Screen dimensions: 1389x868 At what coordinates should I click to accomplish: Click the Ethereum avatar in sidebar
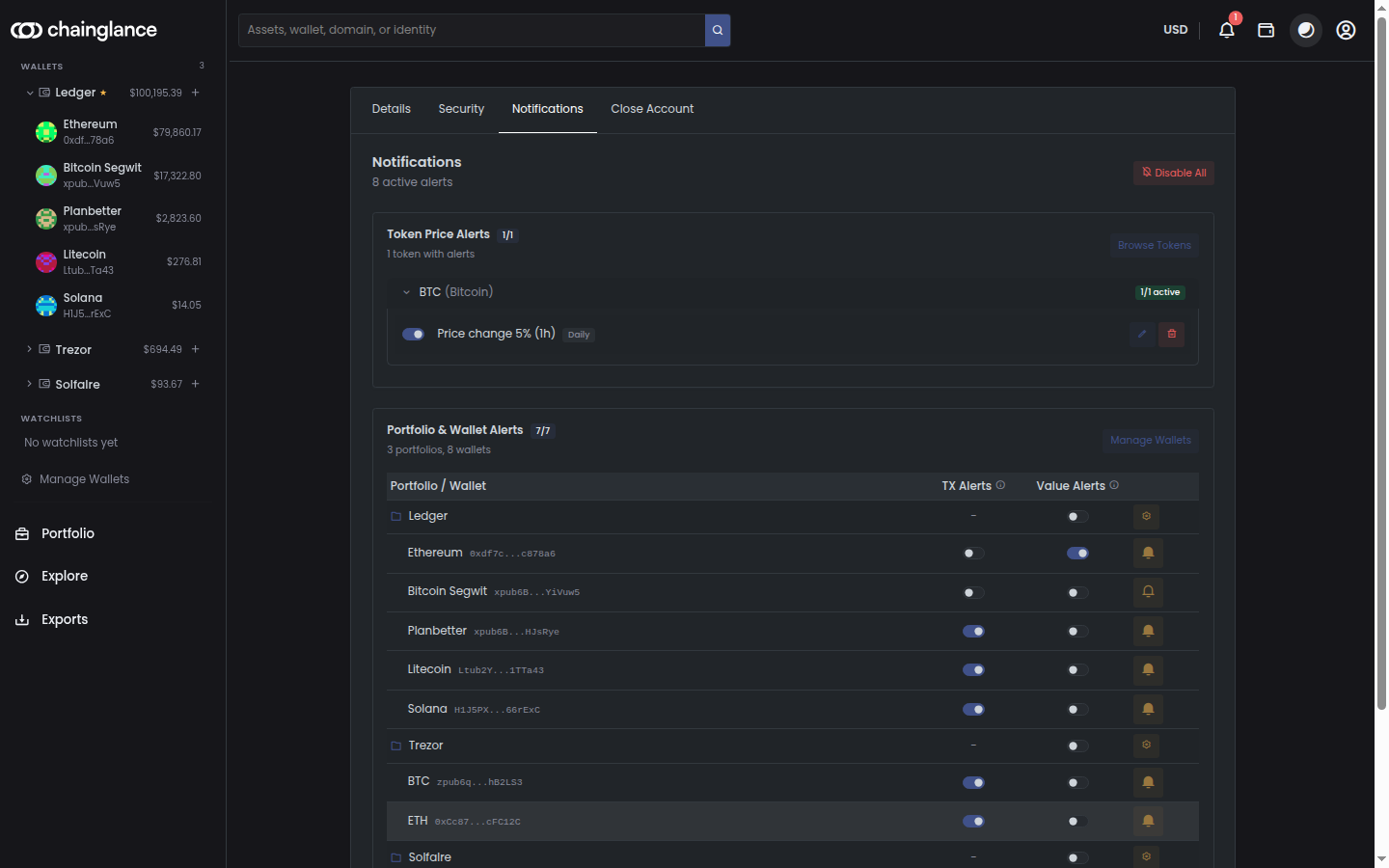(46, 132)
